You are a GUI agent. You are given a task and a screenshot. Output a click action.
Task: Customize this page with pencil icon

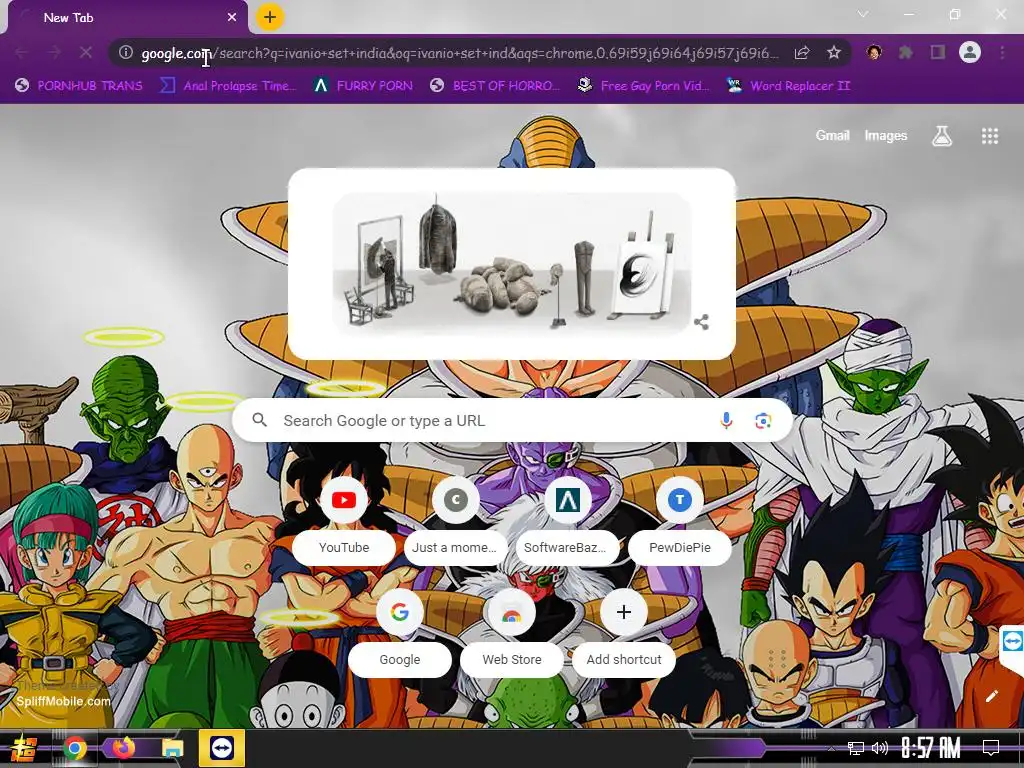click(991, 696)
